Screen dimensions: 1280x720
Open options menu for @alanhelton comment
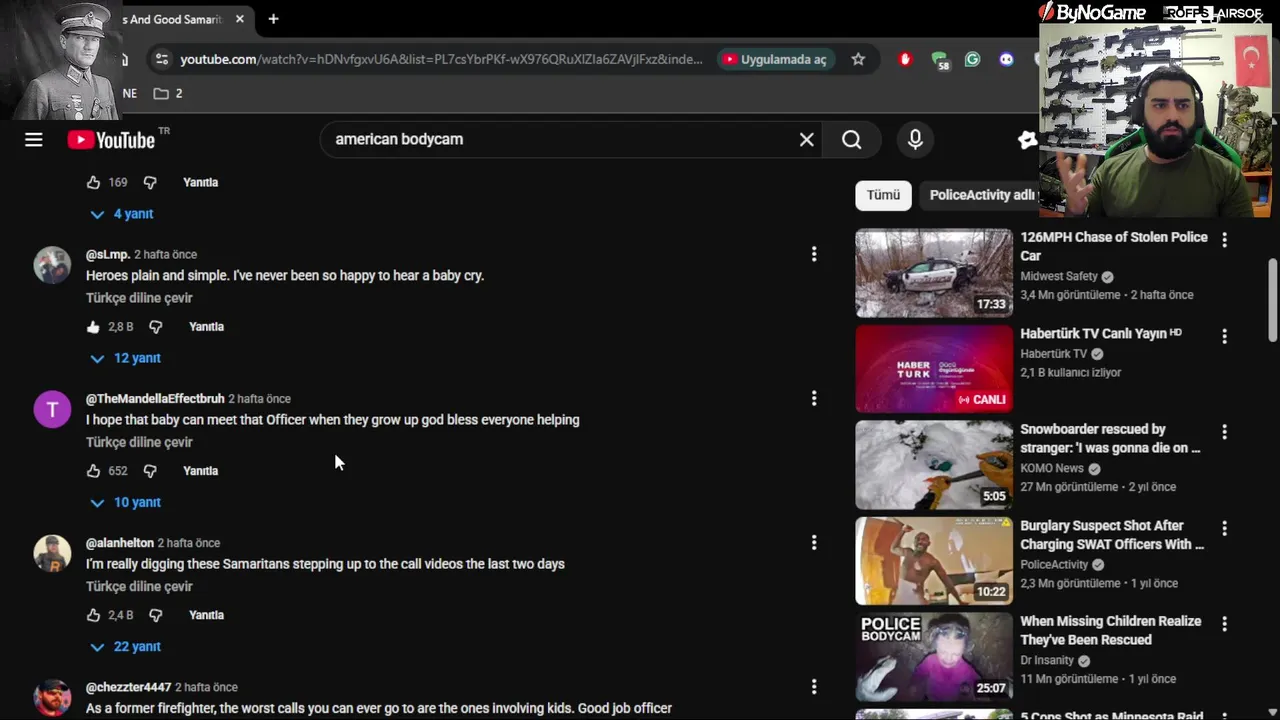point(814,543)
